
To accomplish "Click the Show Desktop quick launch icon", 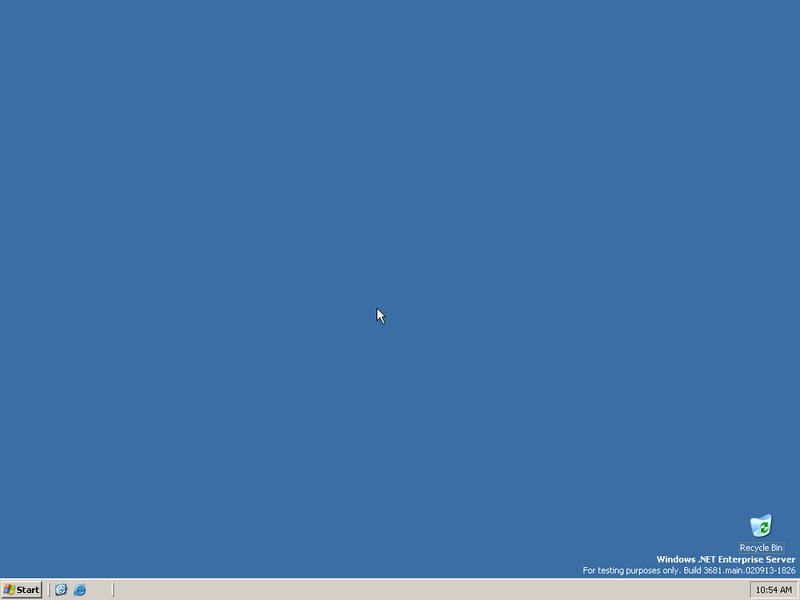I will tap(61, 590).
